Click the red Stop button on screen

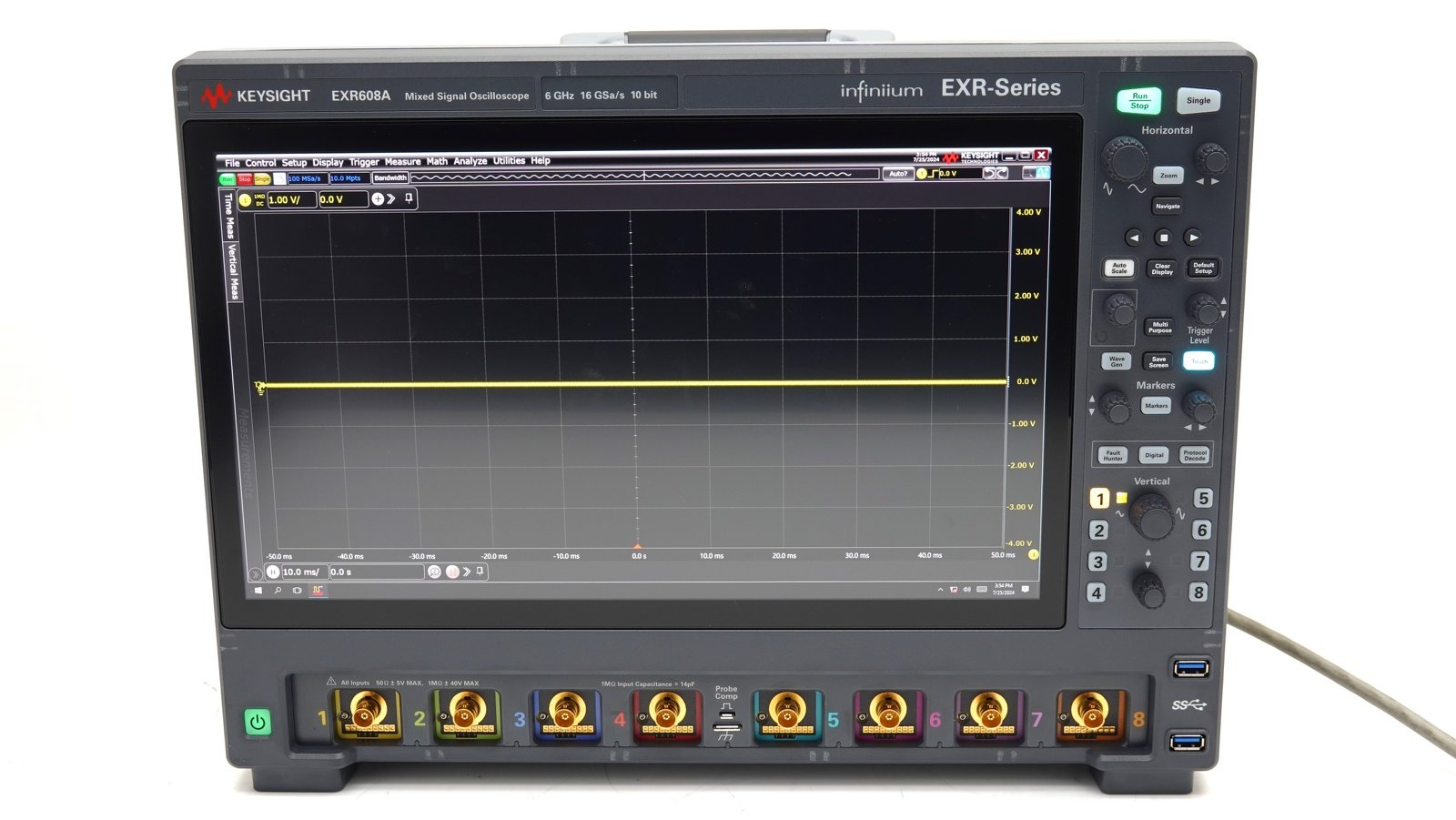[x=245, y=179]
